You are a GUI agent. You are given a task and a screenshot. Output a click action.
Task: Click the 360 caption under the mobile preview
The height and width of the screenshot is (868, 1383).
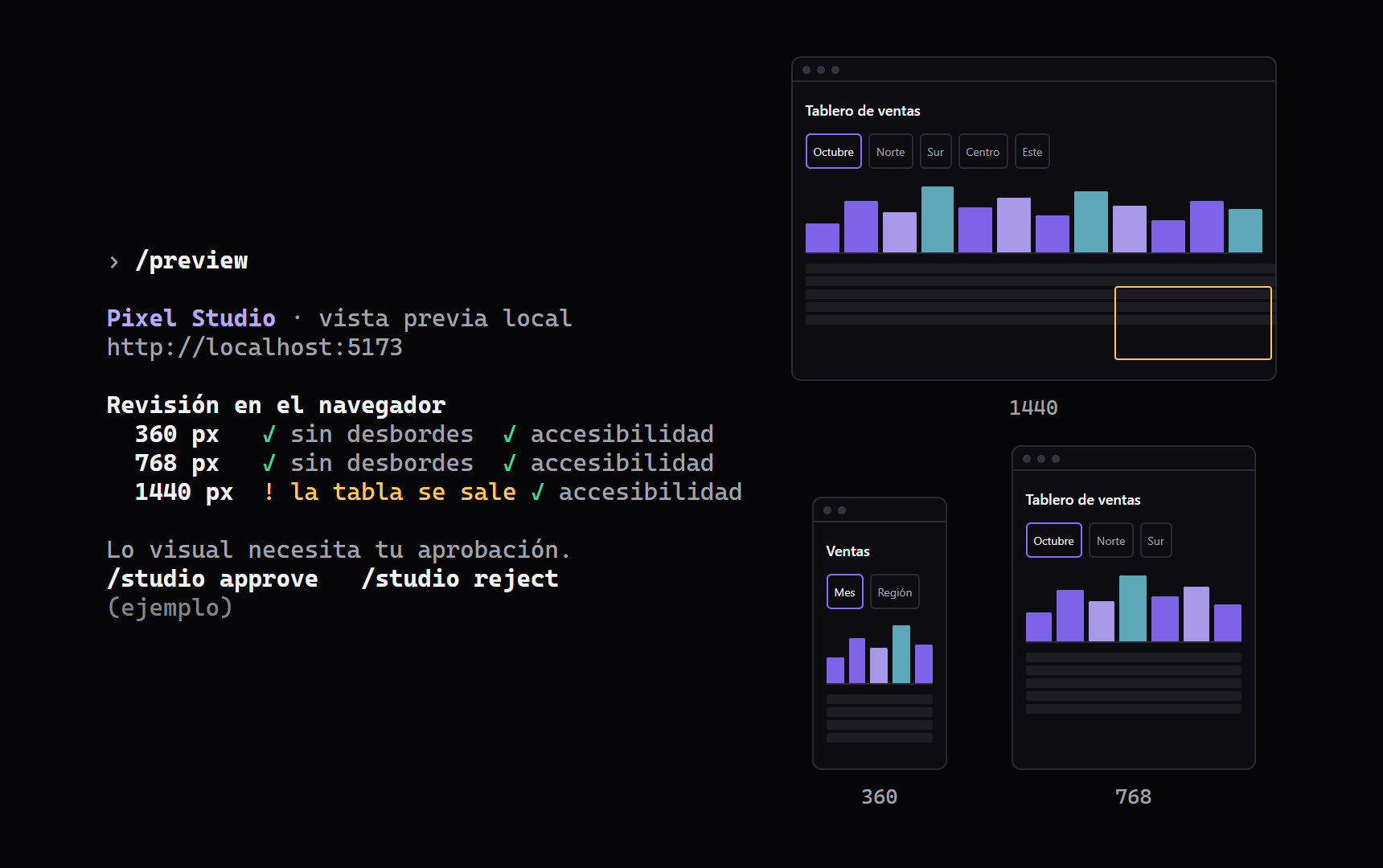coord(879,797)
